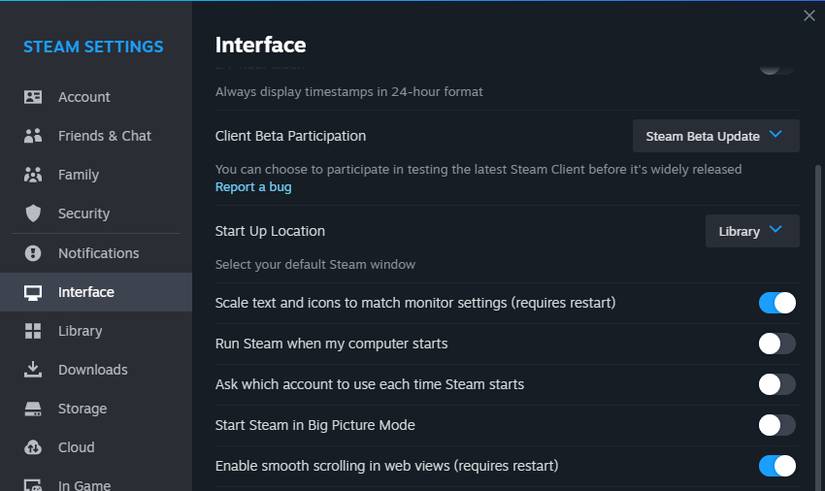Click the Cloud icon in sidebar

pyautogui.click(x=33, y=448)
